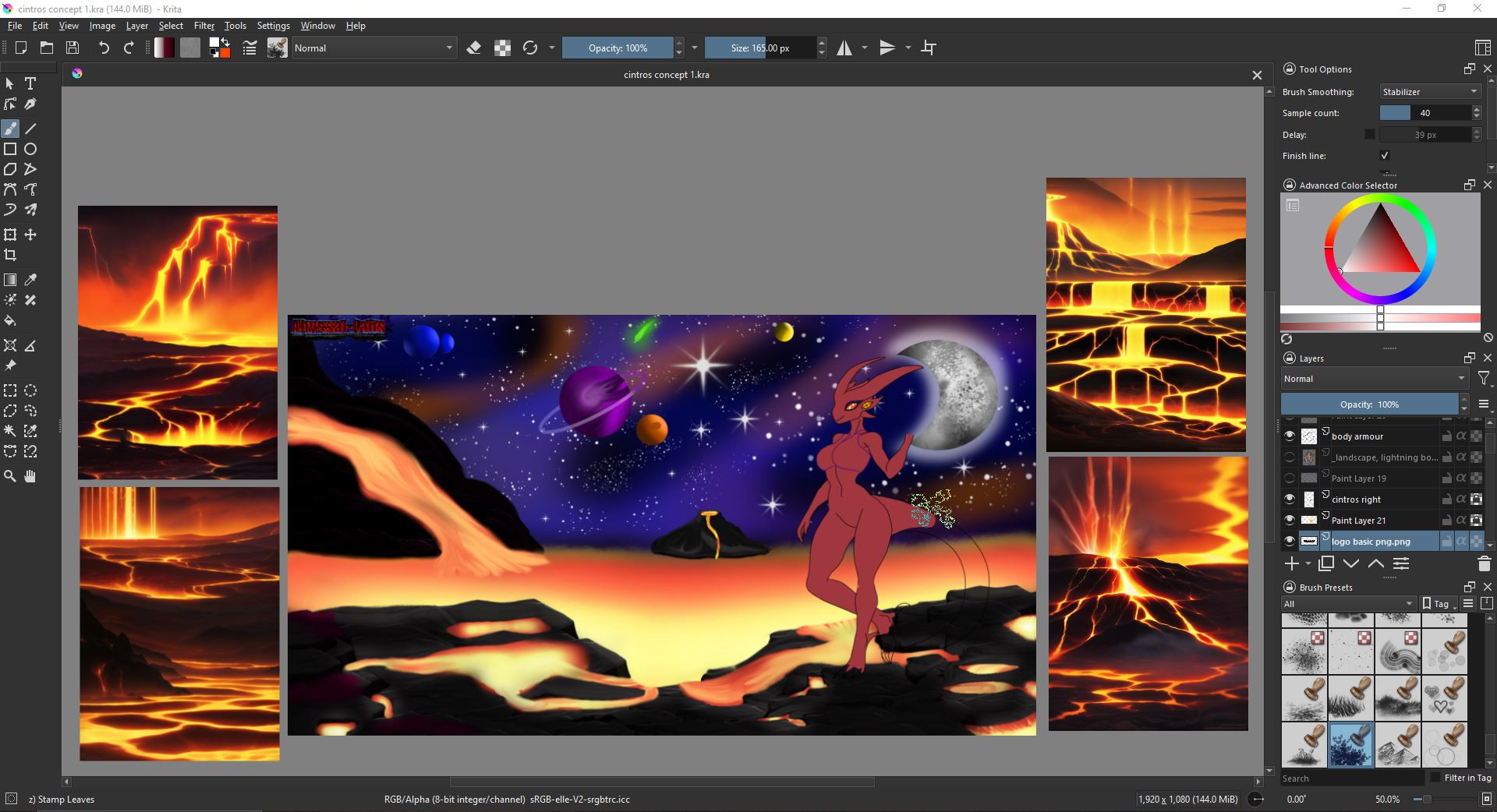Select the Pan hand tool
The image size is (1497, 812).
pos(30,476)
